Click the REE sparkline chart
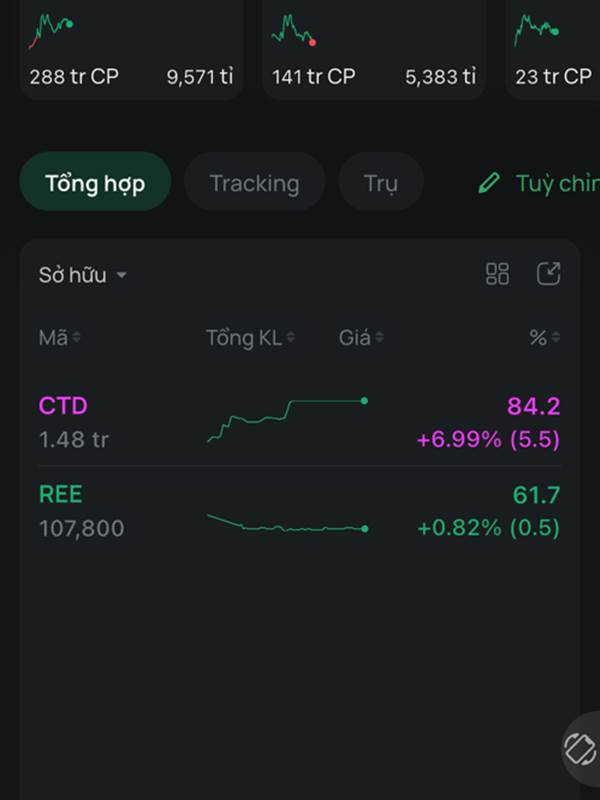The height and width of the screenshot is (800, 600). pos(287,523)
